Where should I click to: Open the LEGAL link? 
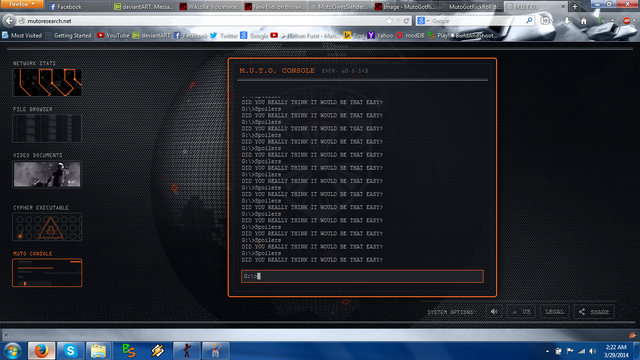pos(554,312)
